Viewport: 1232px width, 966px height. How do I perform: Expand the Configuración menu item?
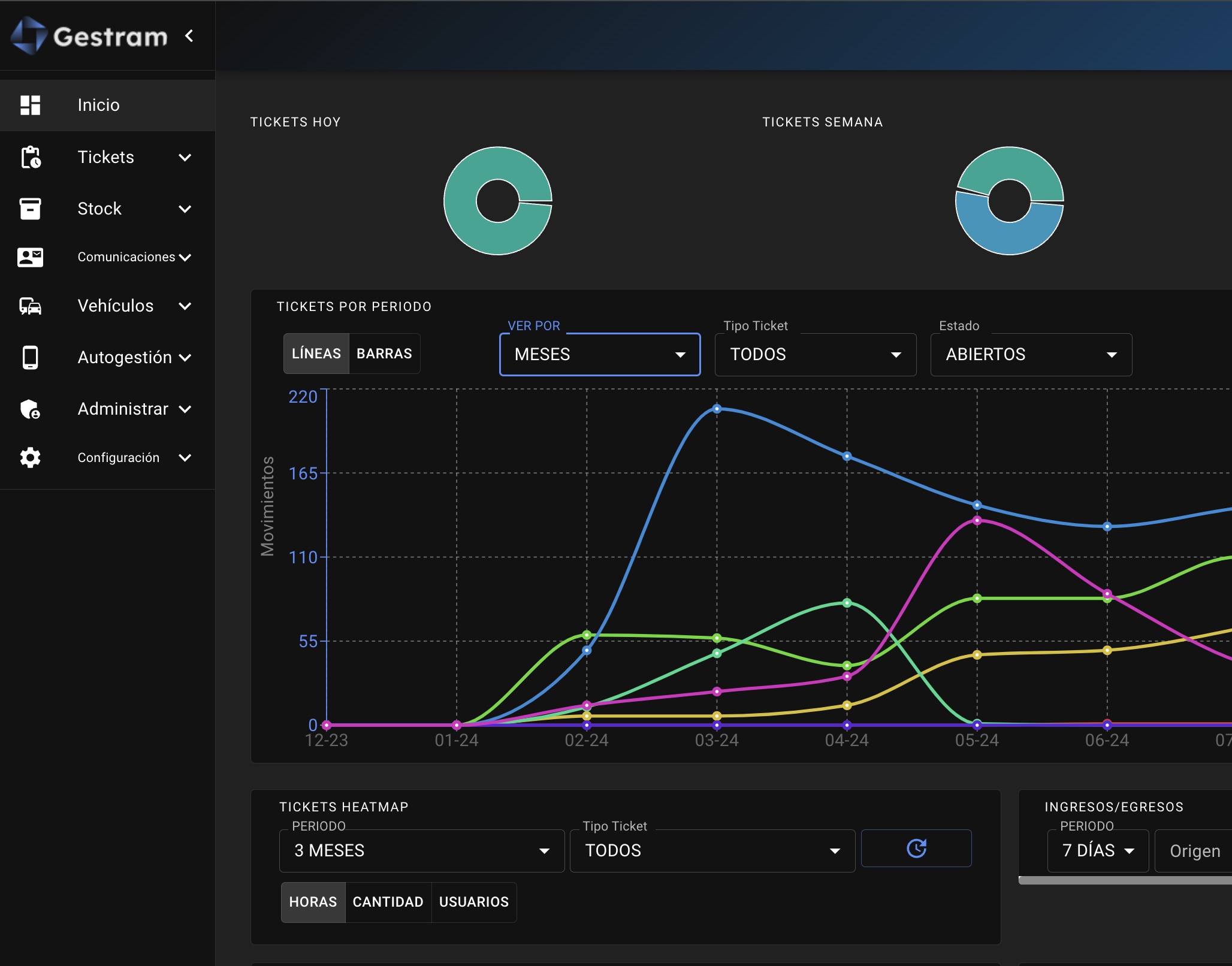(x=119, y=458)
